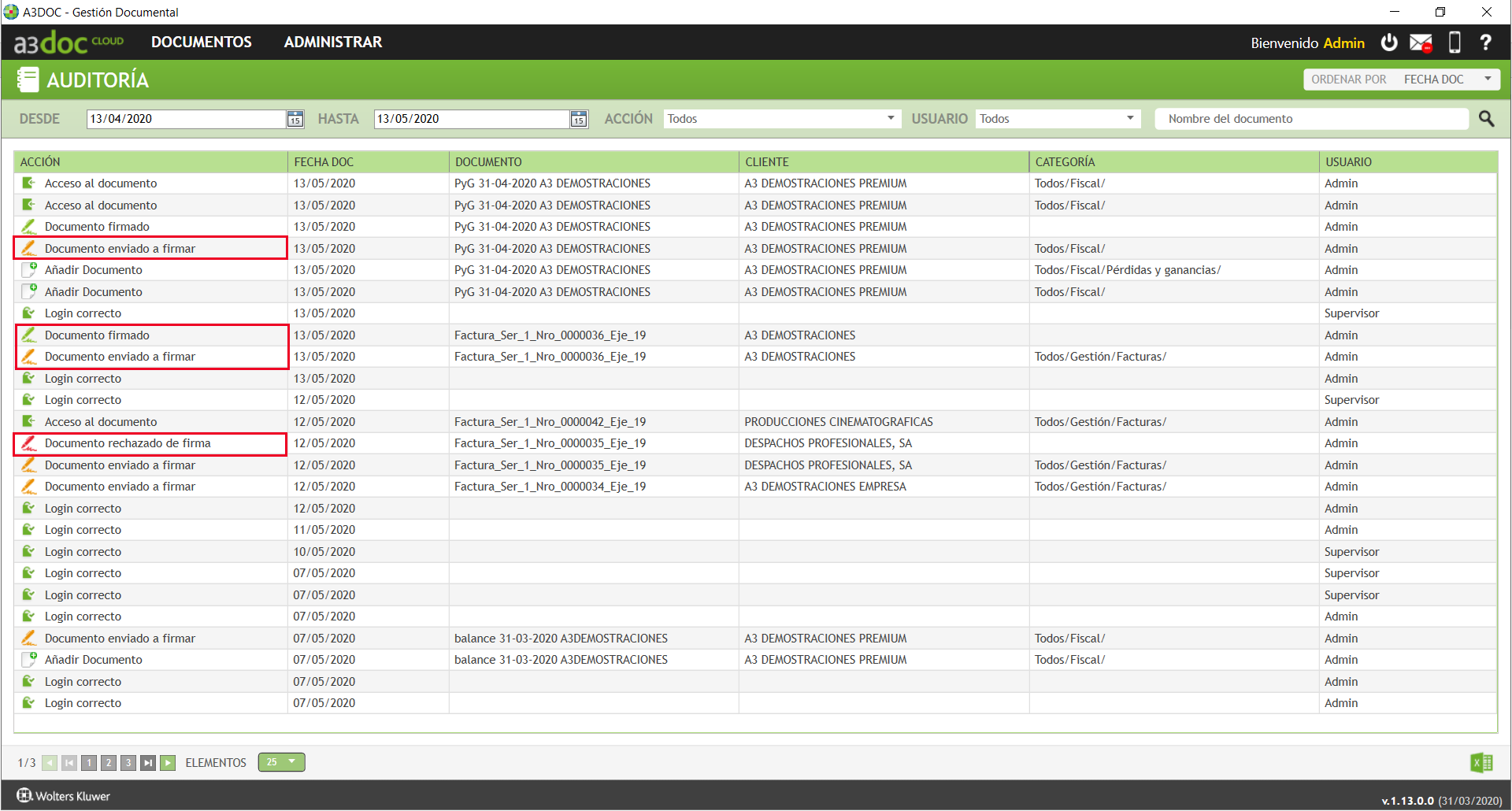Select the Documento rechazado de firma row

(x=755, y=443)
